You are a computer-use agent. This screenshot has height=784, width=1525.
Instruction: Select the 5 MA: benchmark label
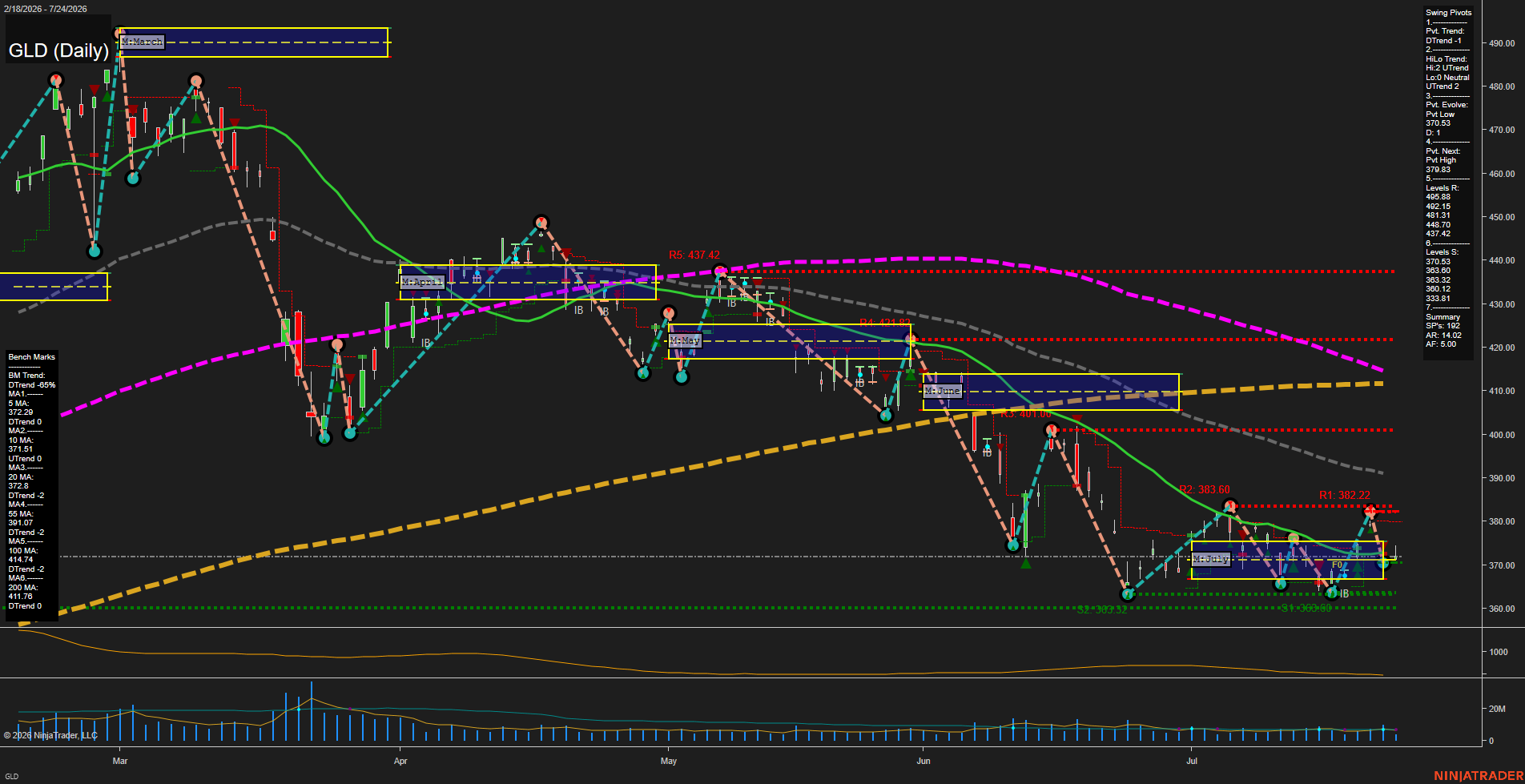pyautogui.click(x=18, y=404)
